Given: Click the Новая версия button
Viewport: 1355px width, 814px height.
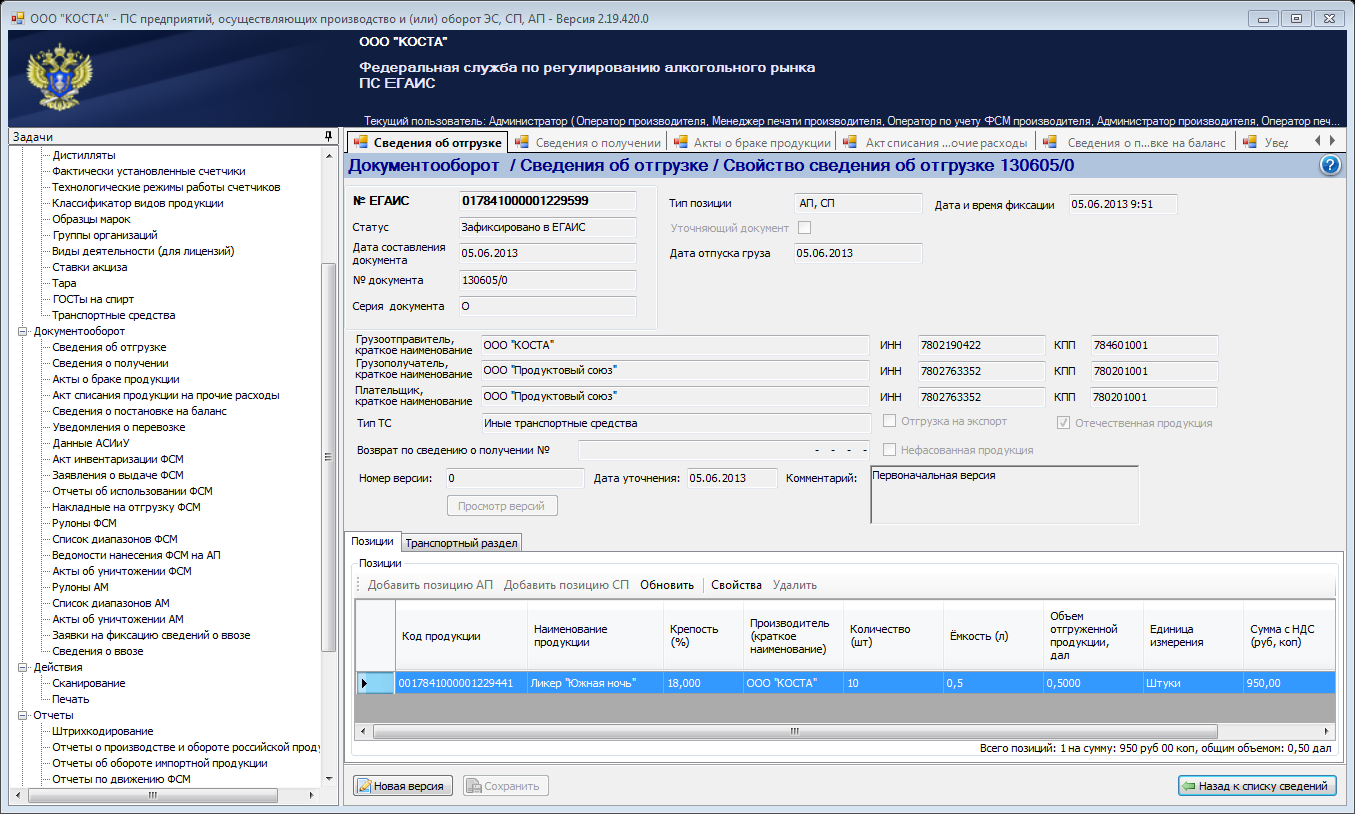Looking at the screenshot, I should [403, 786].
